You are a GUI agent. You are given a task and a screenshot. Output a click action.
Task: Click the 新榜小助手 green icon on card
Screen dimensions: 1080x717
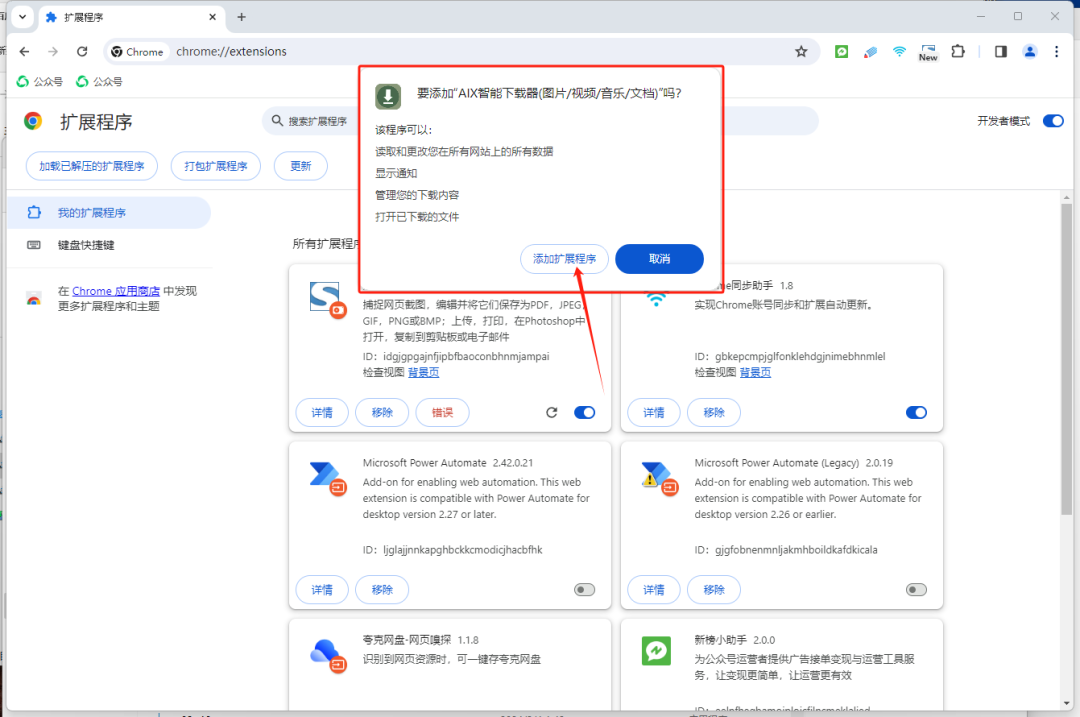[656, 651]
